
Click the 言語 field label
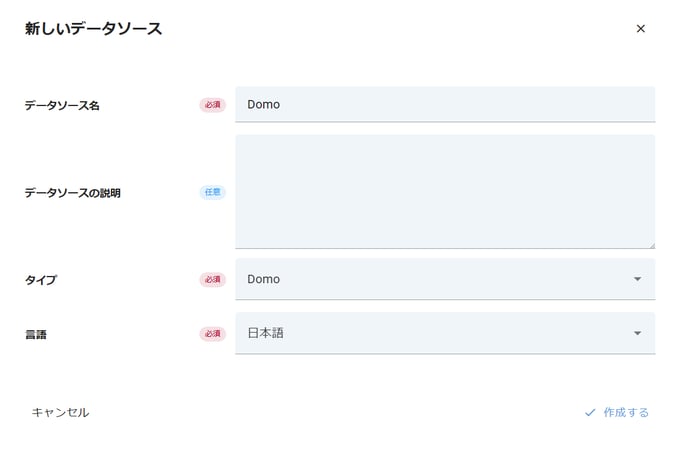tap(36, 334)
